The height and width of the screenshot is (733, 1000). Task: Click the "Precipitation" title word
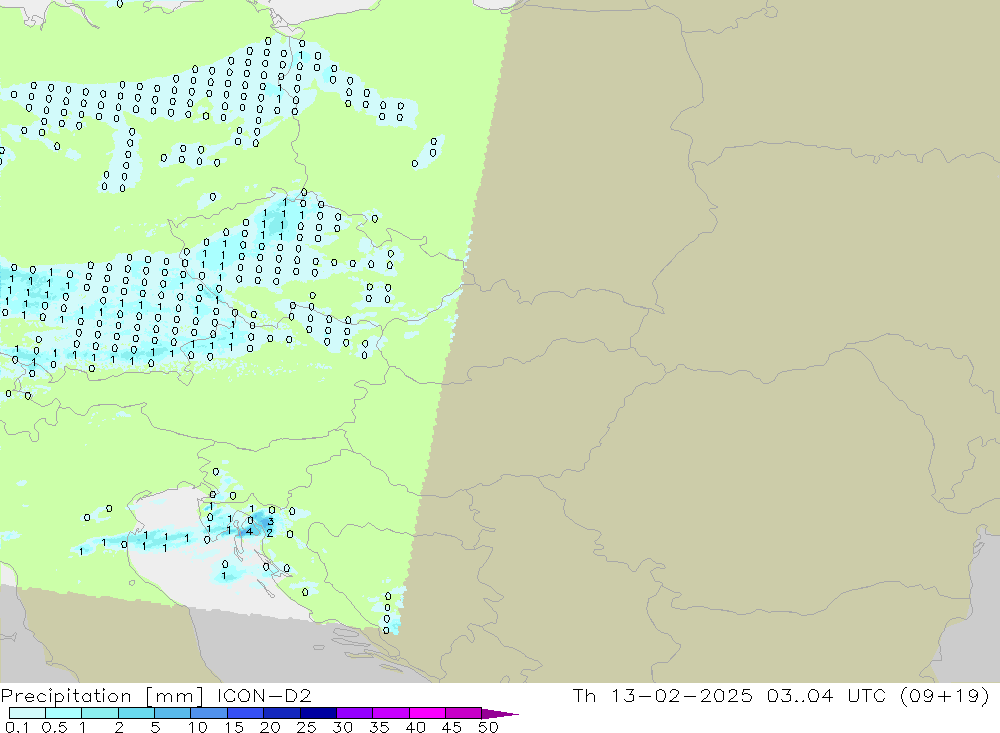66,696
